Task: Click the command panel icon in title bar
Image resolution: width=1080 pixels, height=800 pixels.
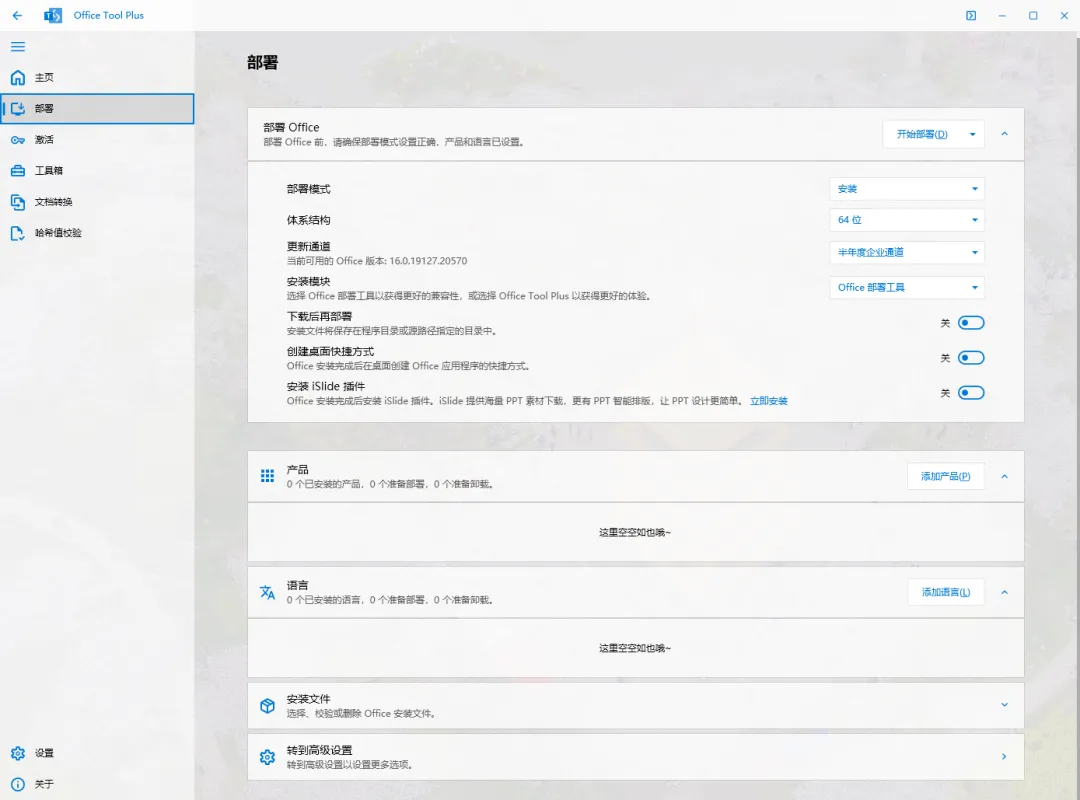Action: point(971,15)
